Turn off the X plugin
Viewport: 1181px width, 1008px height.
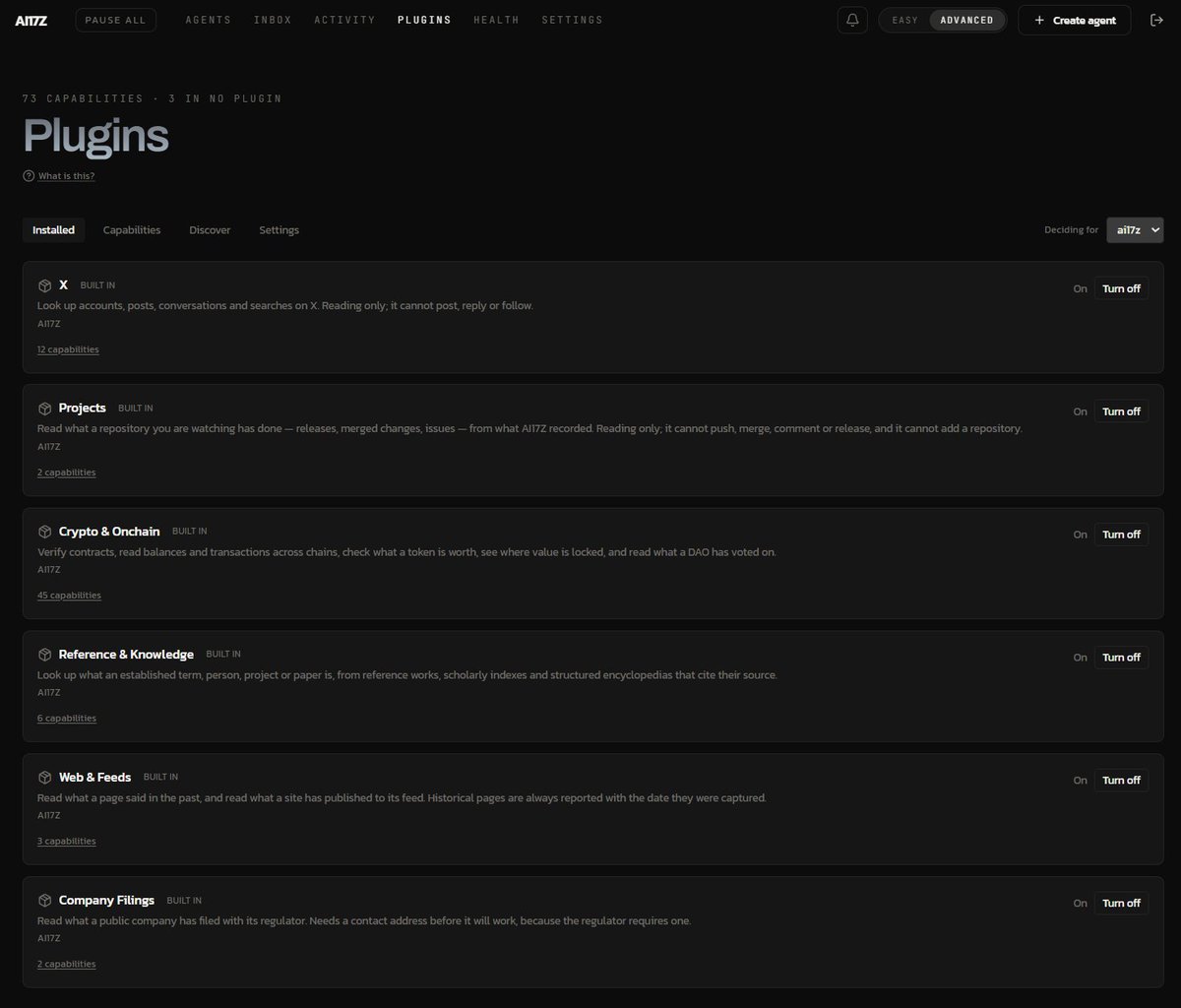1121,288
